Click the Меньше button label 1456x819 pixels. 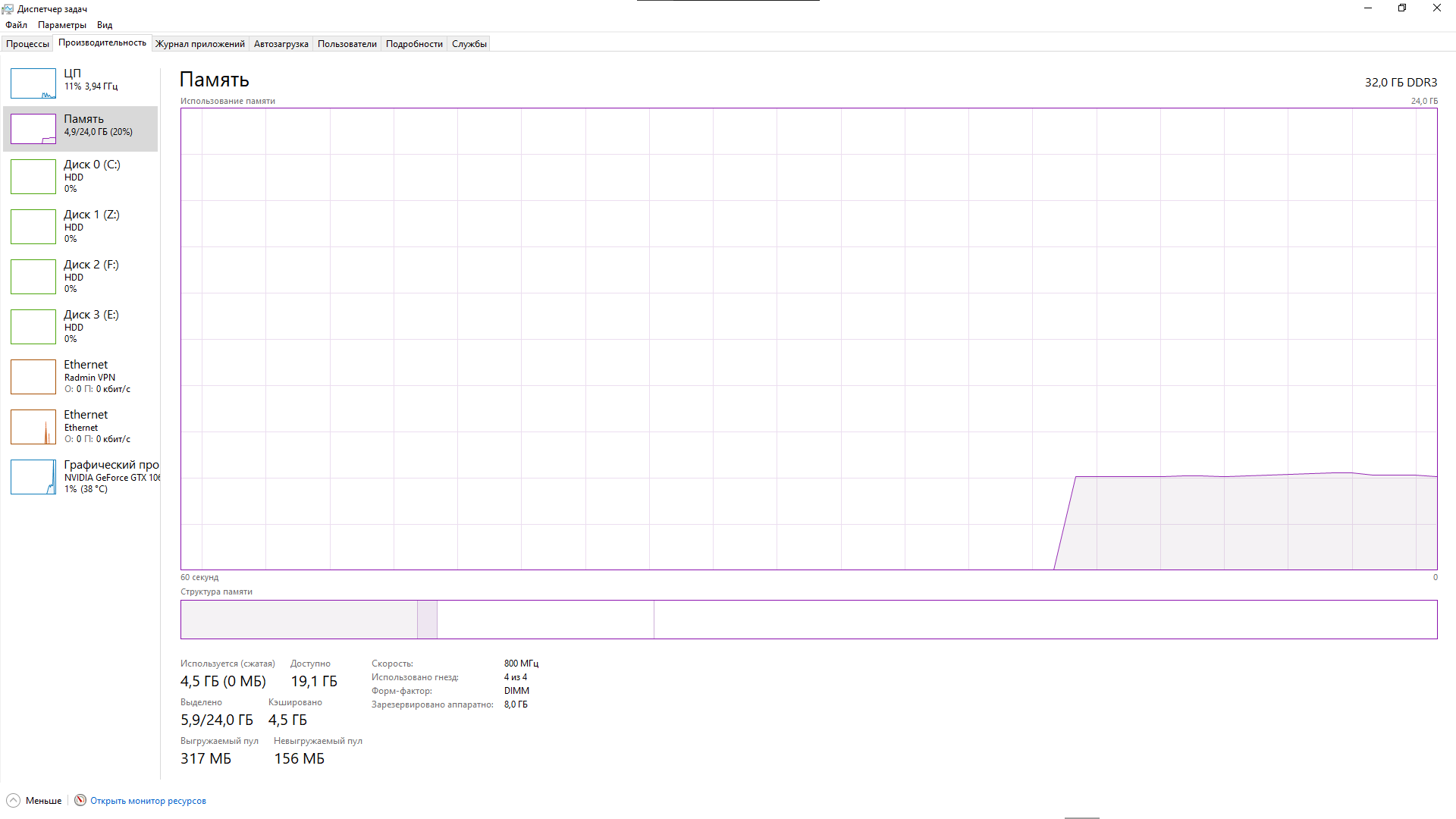[x=44, y=801]
